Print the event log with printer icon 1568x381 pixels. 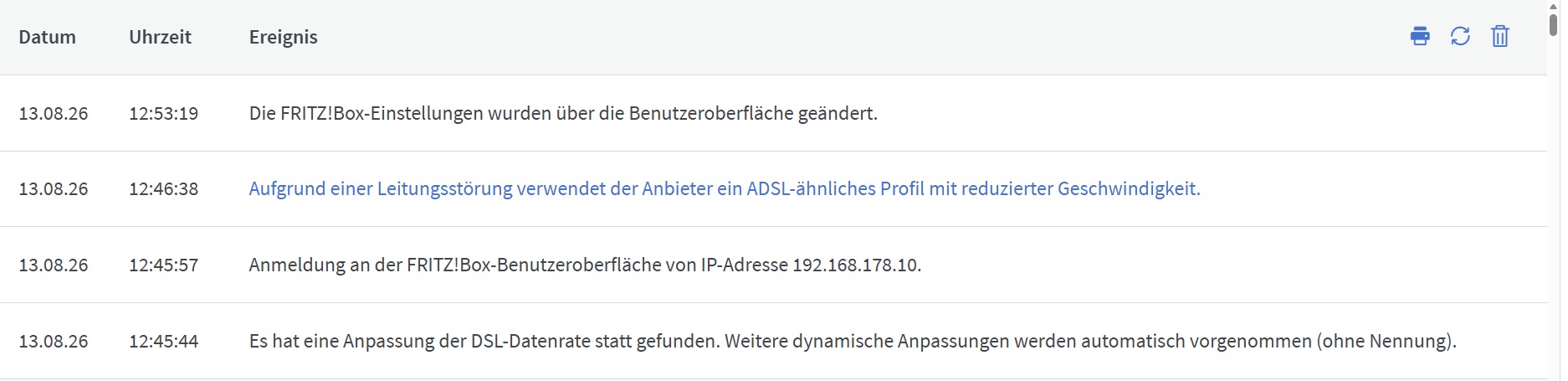point(1420,37)
